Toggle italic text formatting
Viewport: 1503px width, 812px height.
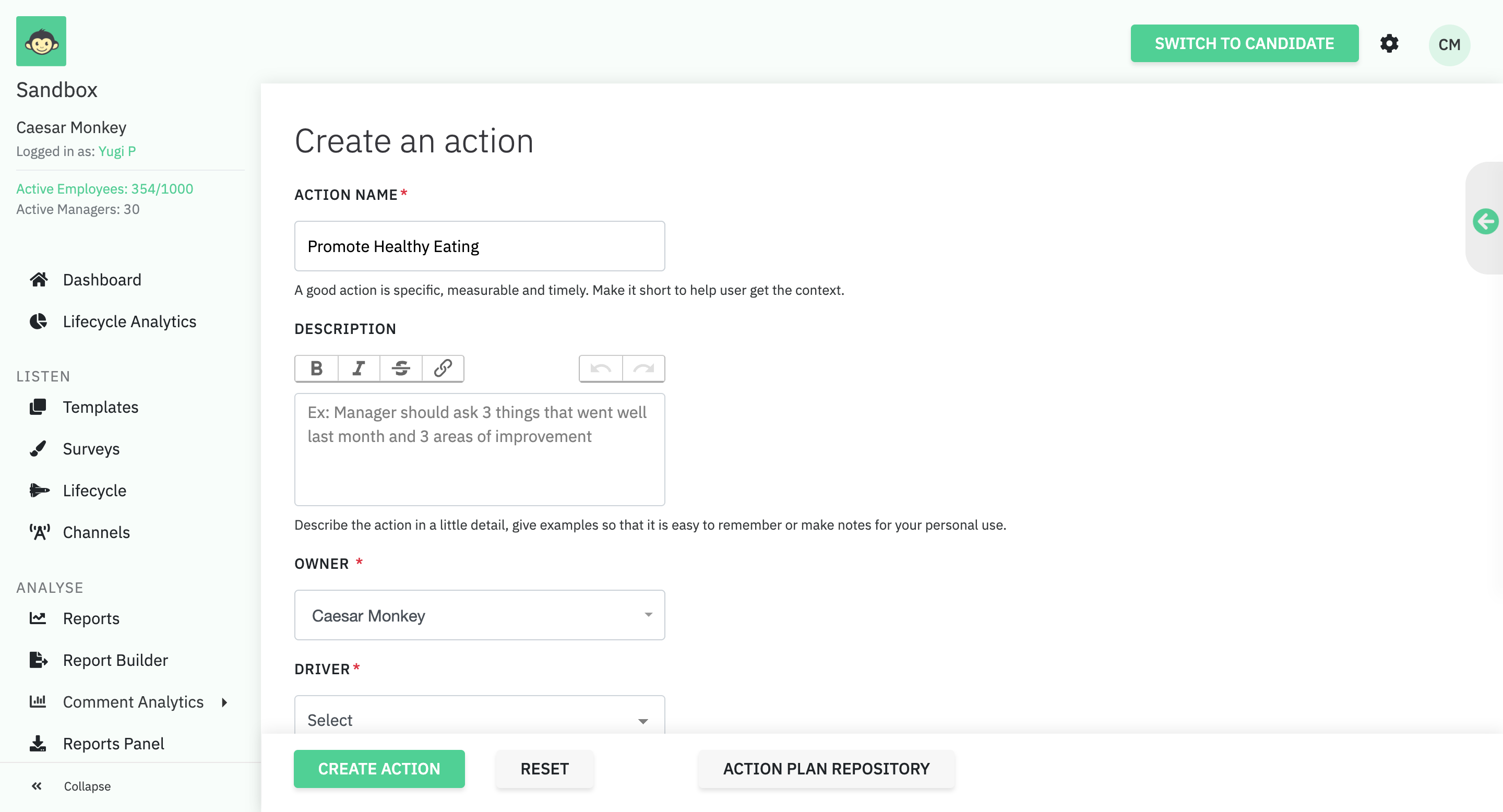pos(359,368)
